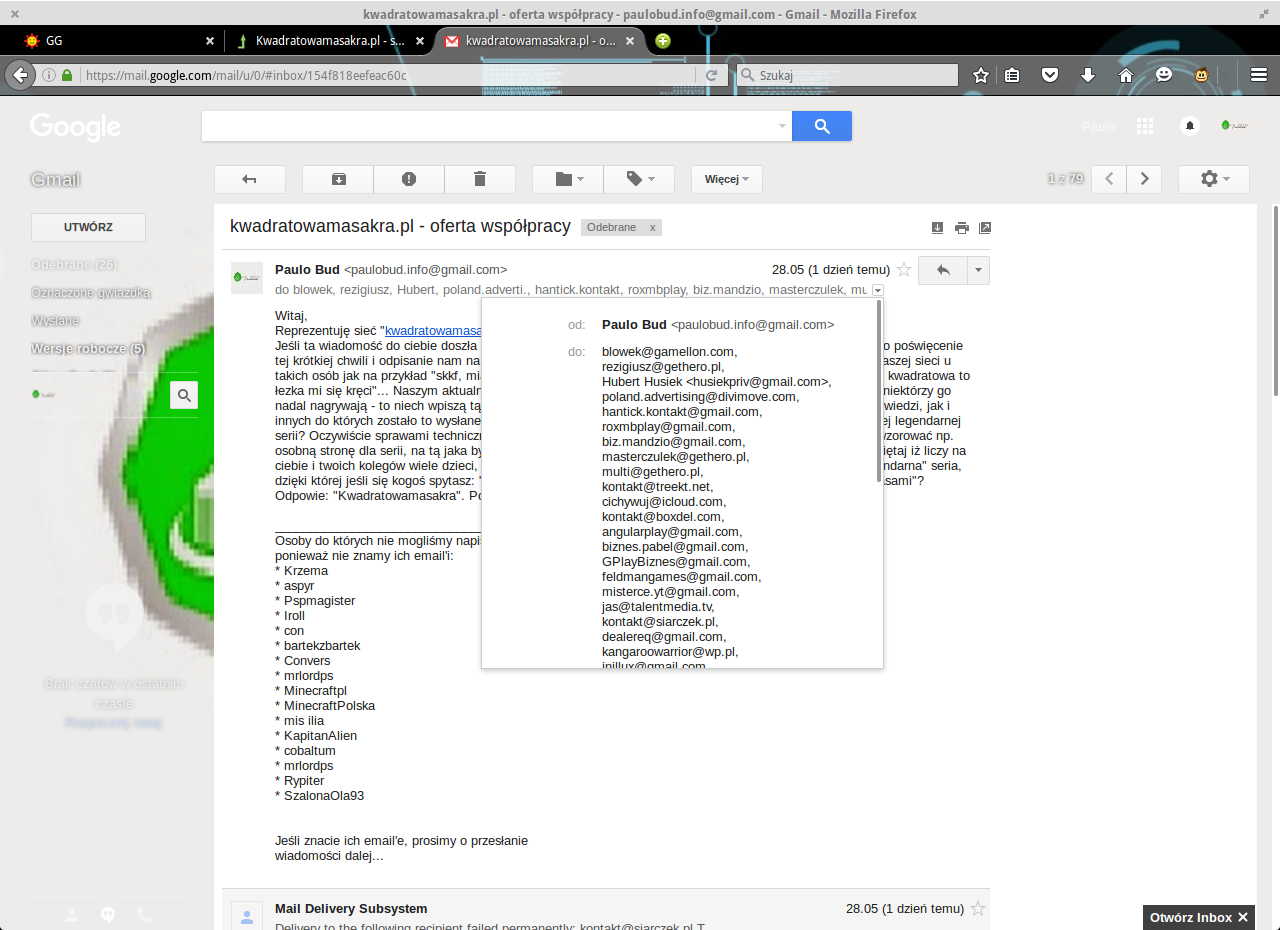Image resolution: width=1280 pixels, height=930 pixels.
Task: Star the Mail Delivery Subsystem message
Action: pyautogui.click(x=978, y=909)
